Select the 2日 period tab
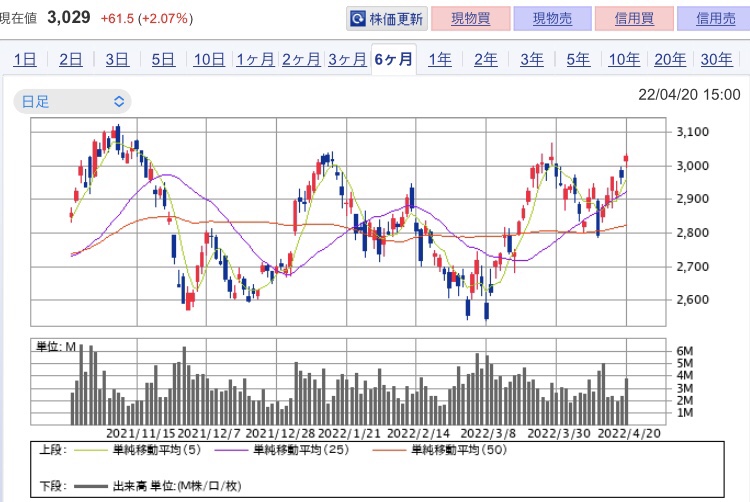Screen dimensions: 750x502 pos(70,59)
